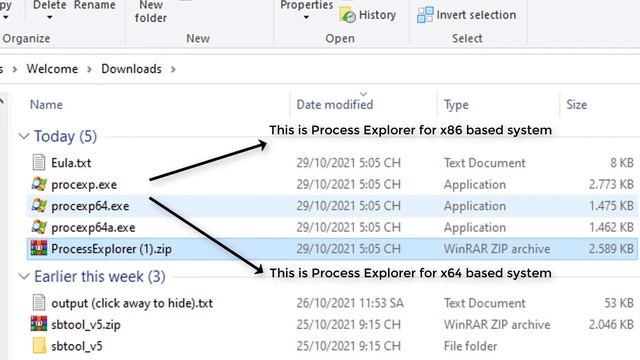This screenshot has width=640, height=360.
Task: Select the Eula.txt file name
Action: click(x=71, y=163)
